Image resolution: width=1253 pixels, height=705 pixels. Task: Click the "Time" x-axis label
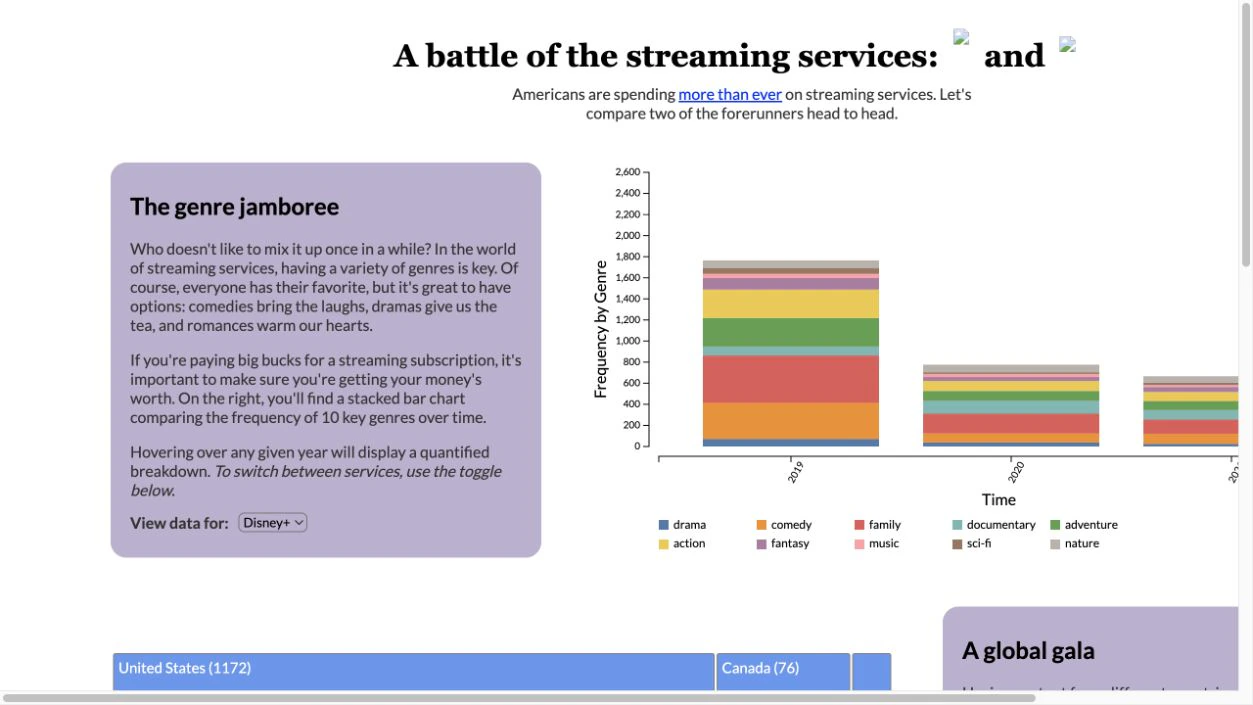(x=998, y=500)
